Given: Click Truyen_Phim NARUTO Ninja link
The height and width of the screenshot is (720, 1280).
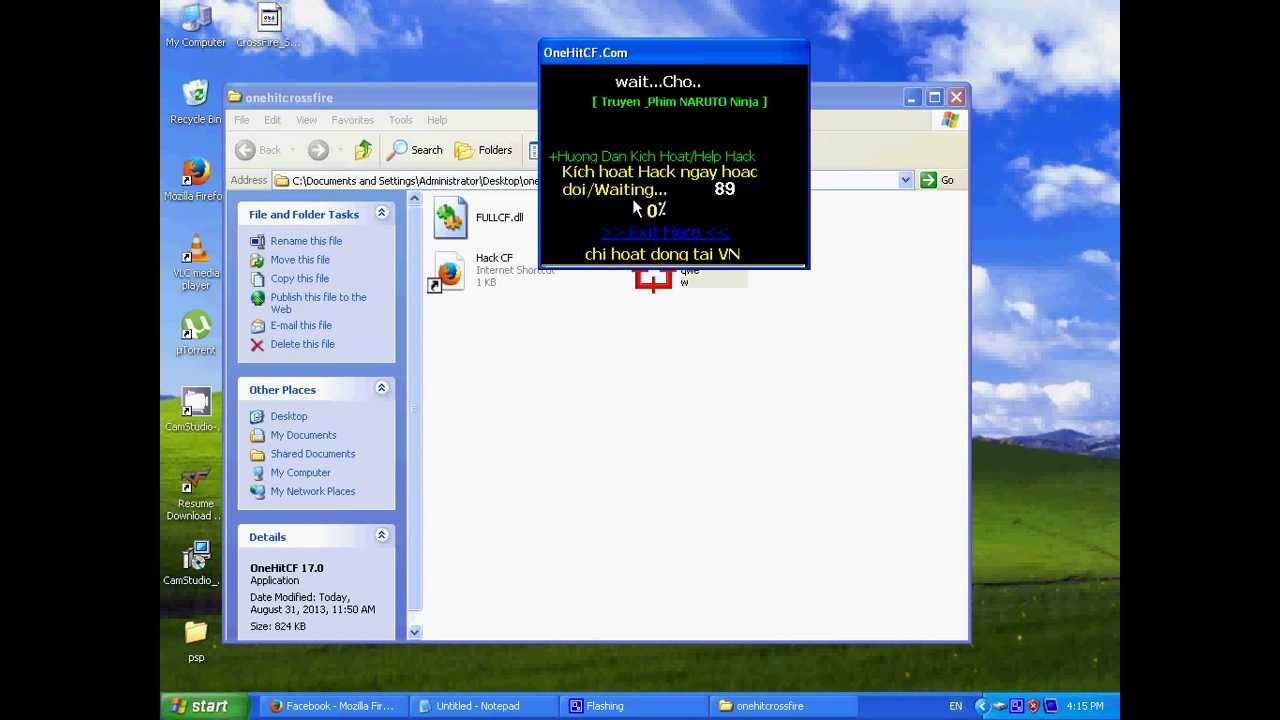Looking at the screenshot, I should point(679,102).
